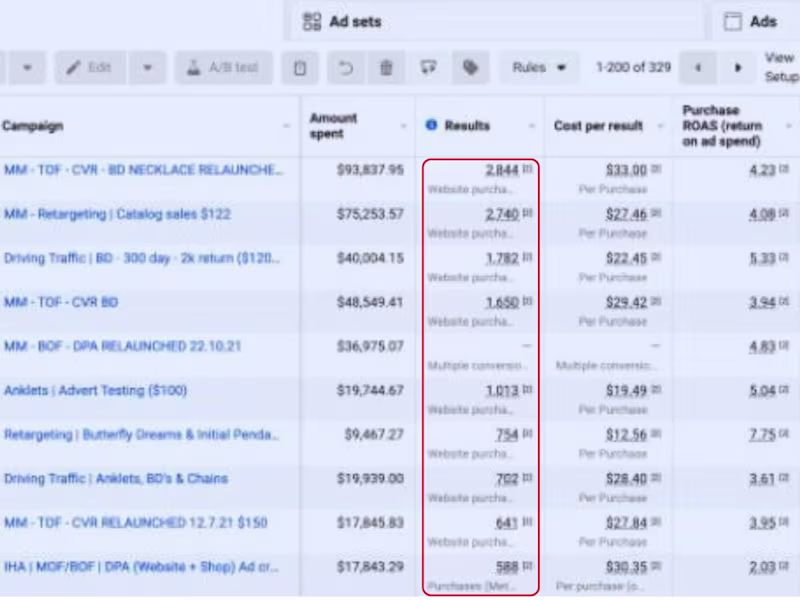Click the 702 results value
This screenshot has width=800, height=600.
click(507, 479)
